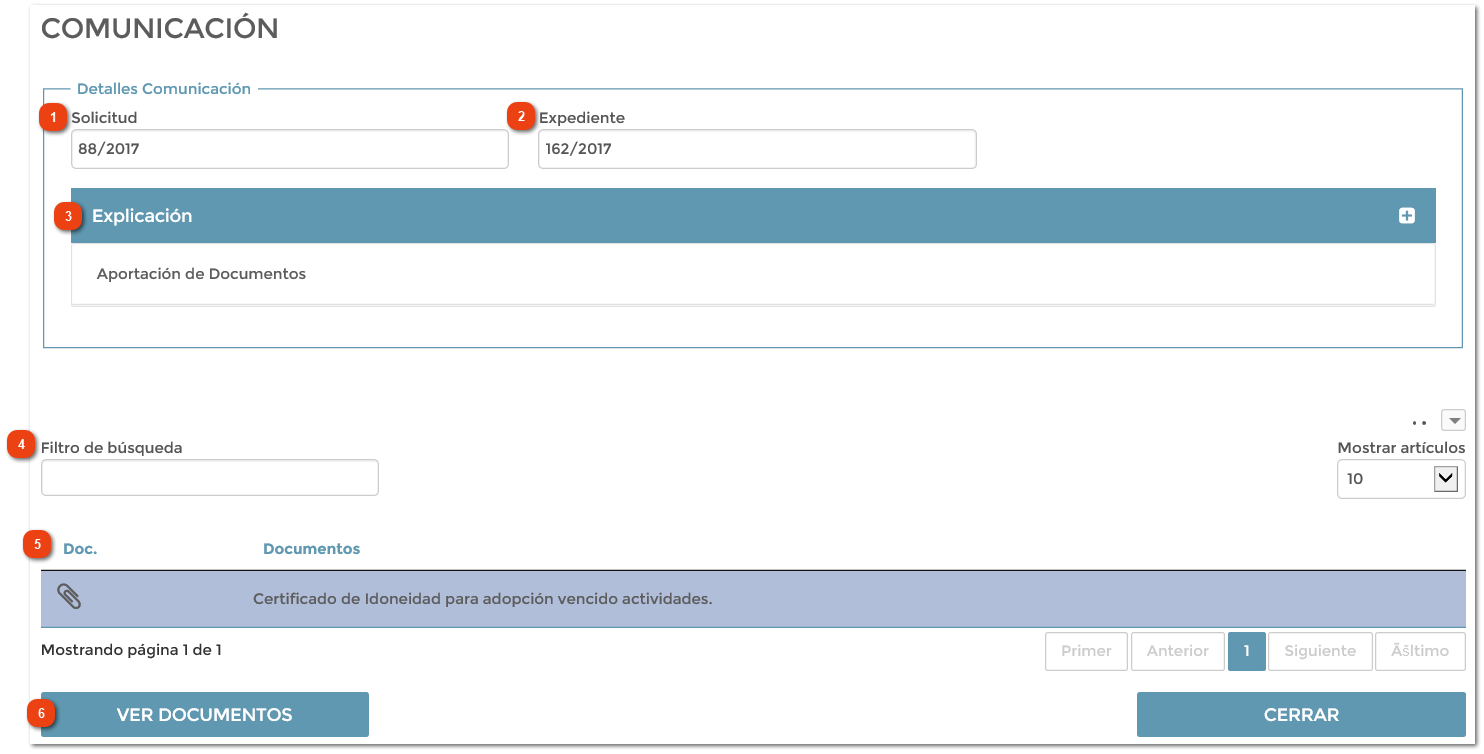1484x754 pixels.
Task: Click the red badge numbered 4
Action: point(21,444)
